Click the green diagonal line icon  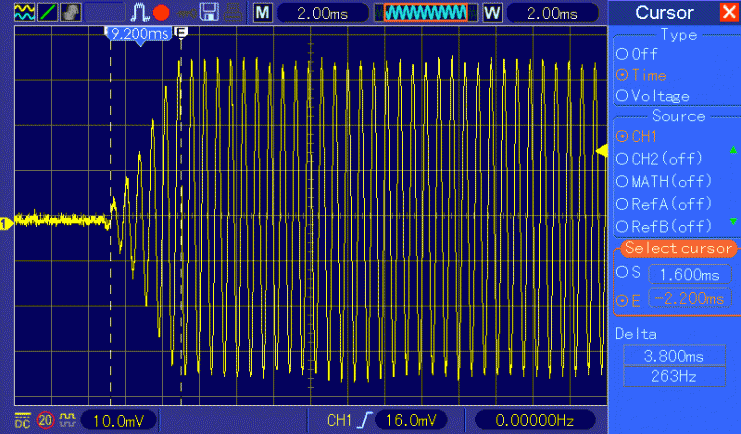pos(44,13)
